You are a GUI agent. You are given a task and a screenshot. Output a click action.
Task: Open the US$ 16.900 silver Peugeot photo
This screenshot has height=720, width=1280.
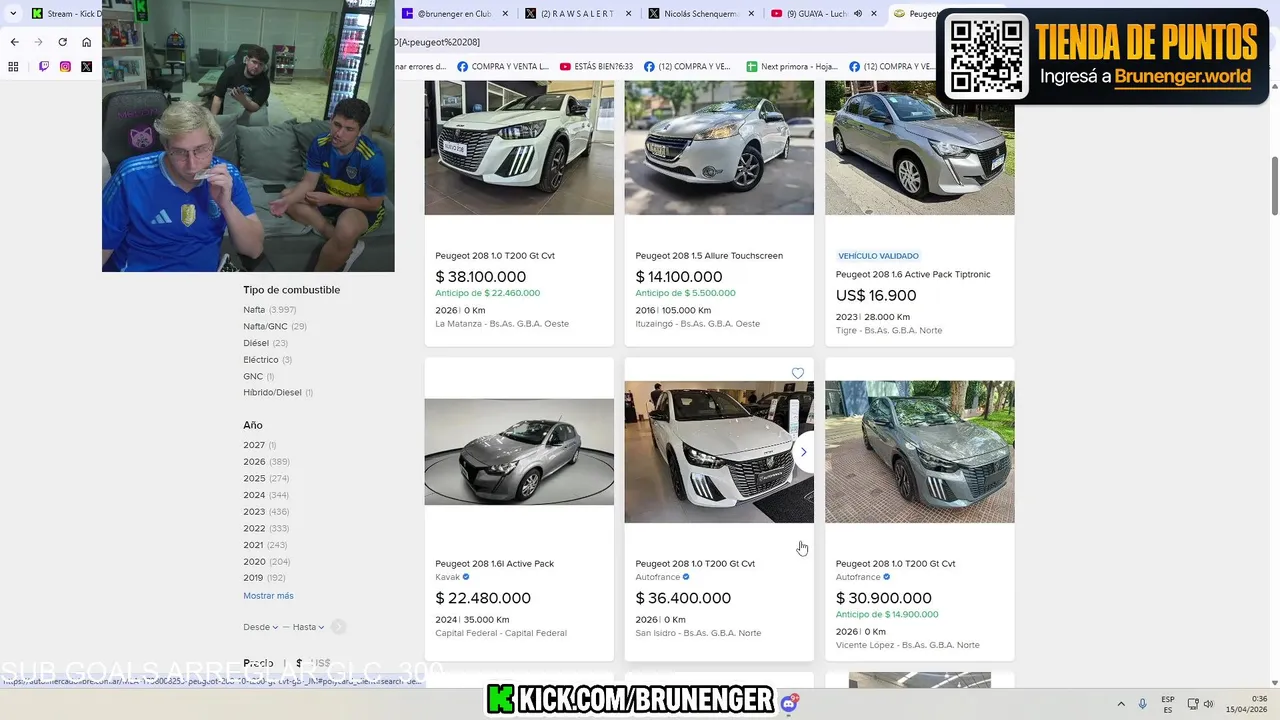tap(919, 147)
